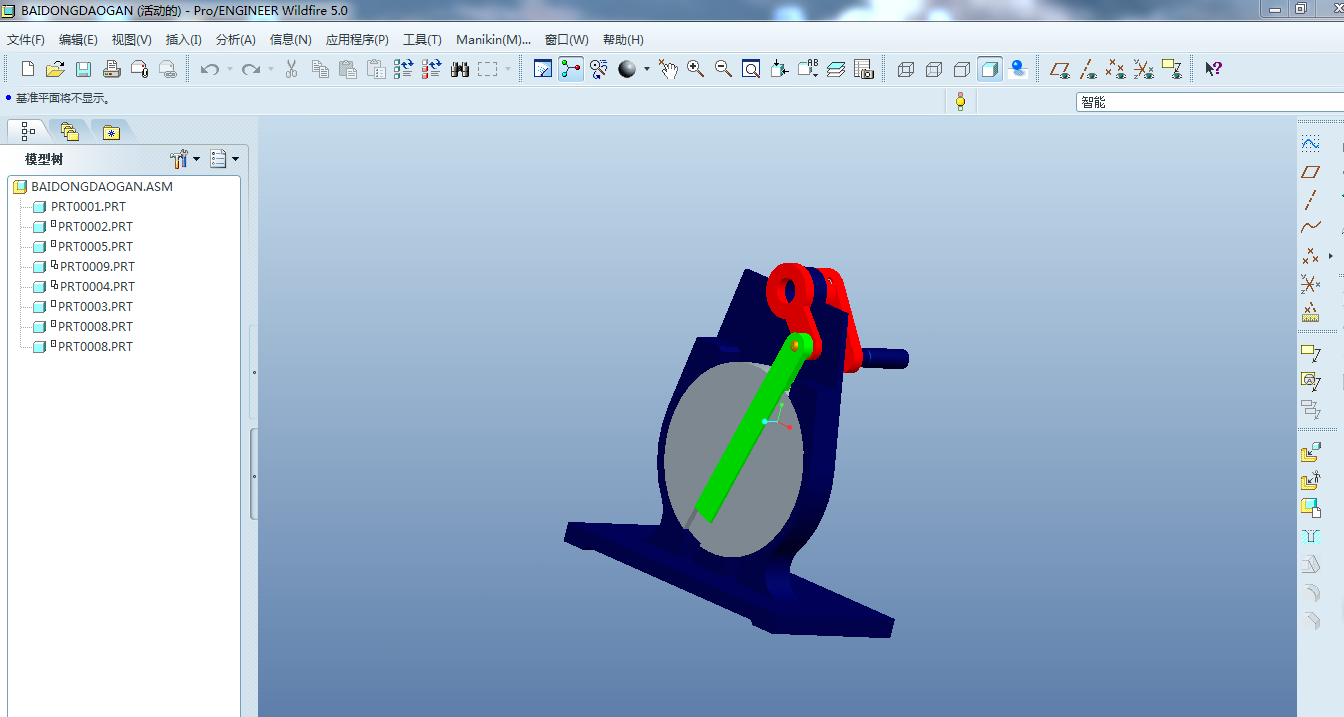The width and height of the screenshot is (1344, 717).
Task: Open appearance gallery sphere swatch
Action: click(x=627, y=69)
